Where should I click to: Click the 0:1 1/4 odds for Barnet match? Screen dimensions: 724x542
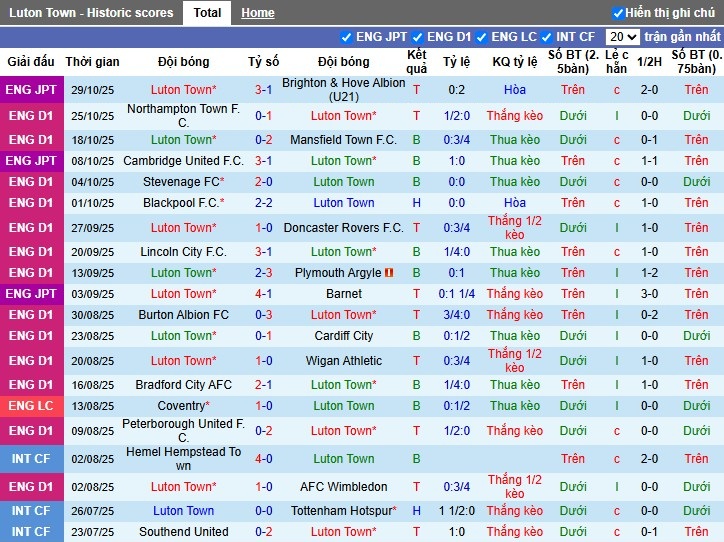tap(456, 294)
